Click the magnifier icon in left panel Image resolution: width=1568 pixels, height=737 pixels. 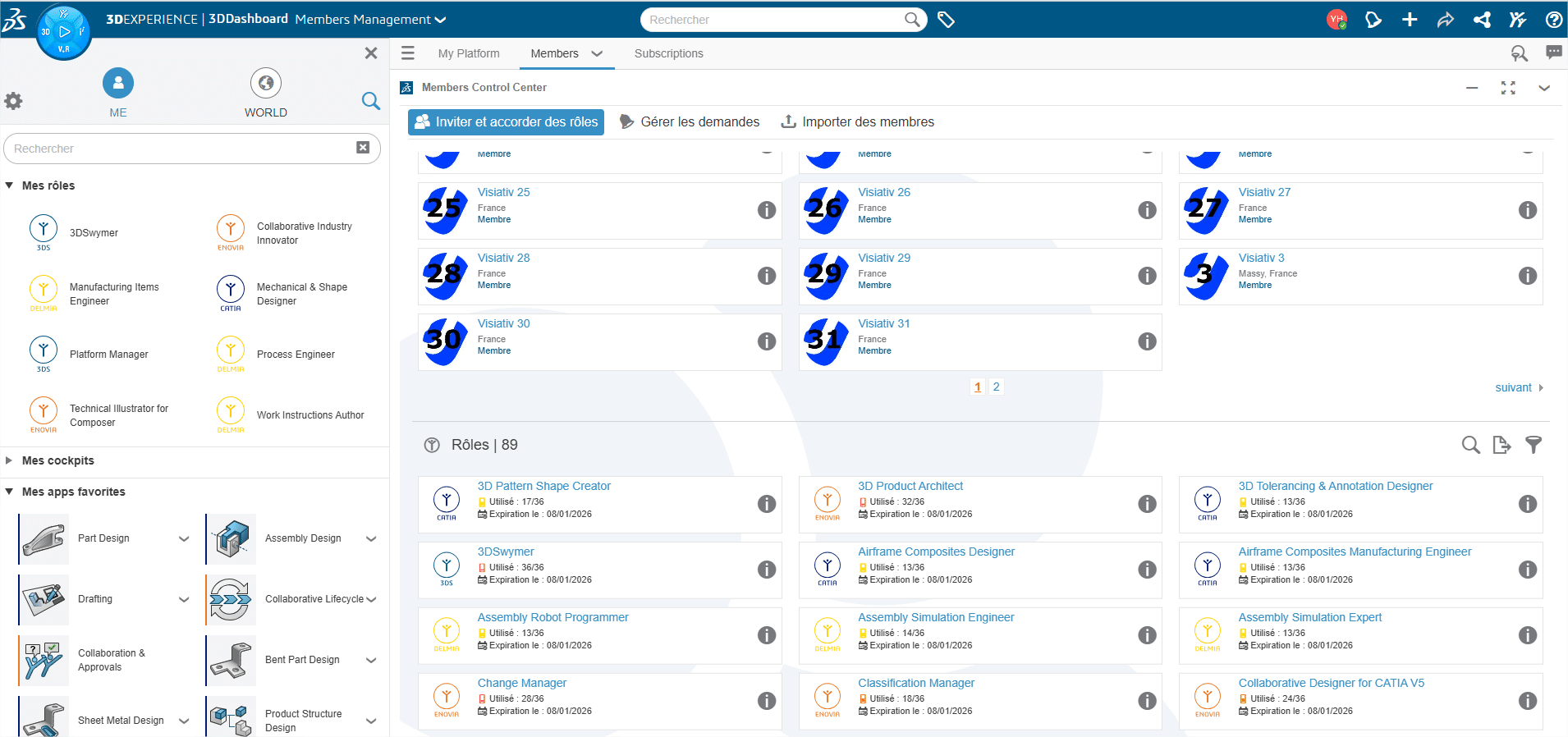point(371,101)
